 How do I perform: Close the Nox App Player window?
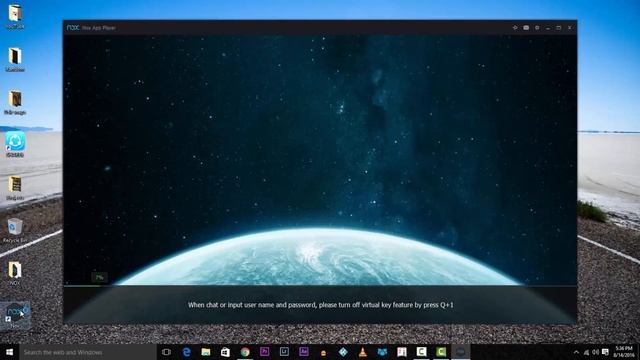[x=570, y=28]
